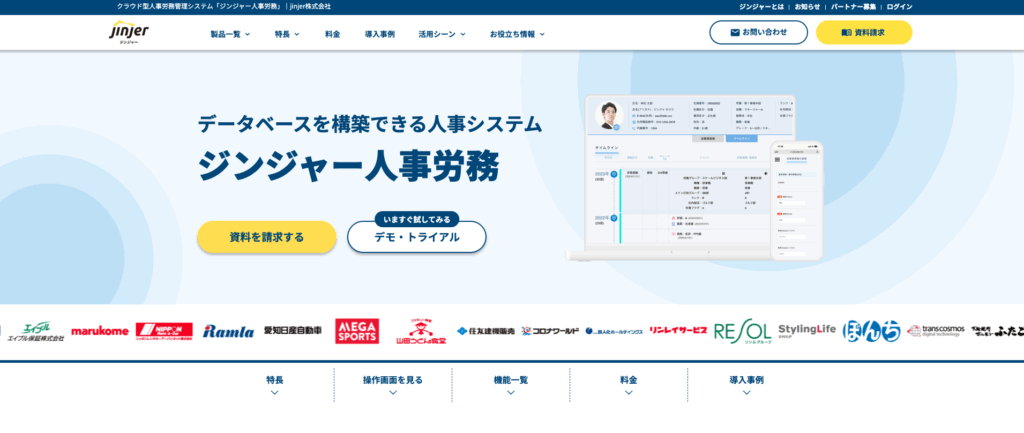The image size is (1024, 433).
Task: Jump to the 機能一覧 section
Action: (511, 385)
